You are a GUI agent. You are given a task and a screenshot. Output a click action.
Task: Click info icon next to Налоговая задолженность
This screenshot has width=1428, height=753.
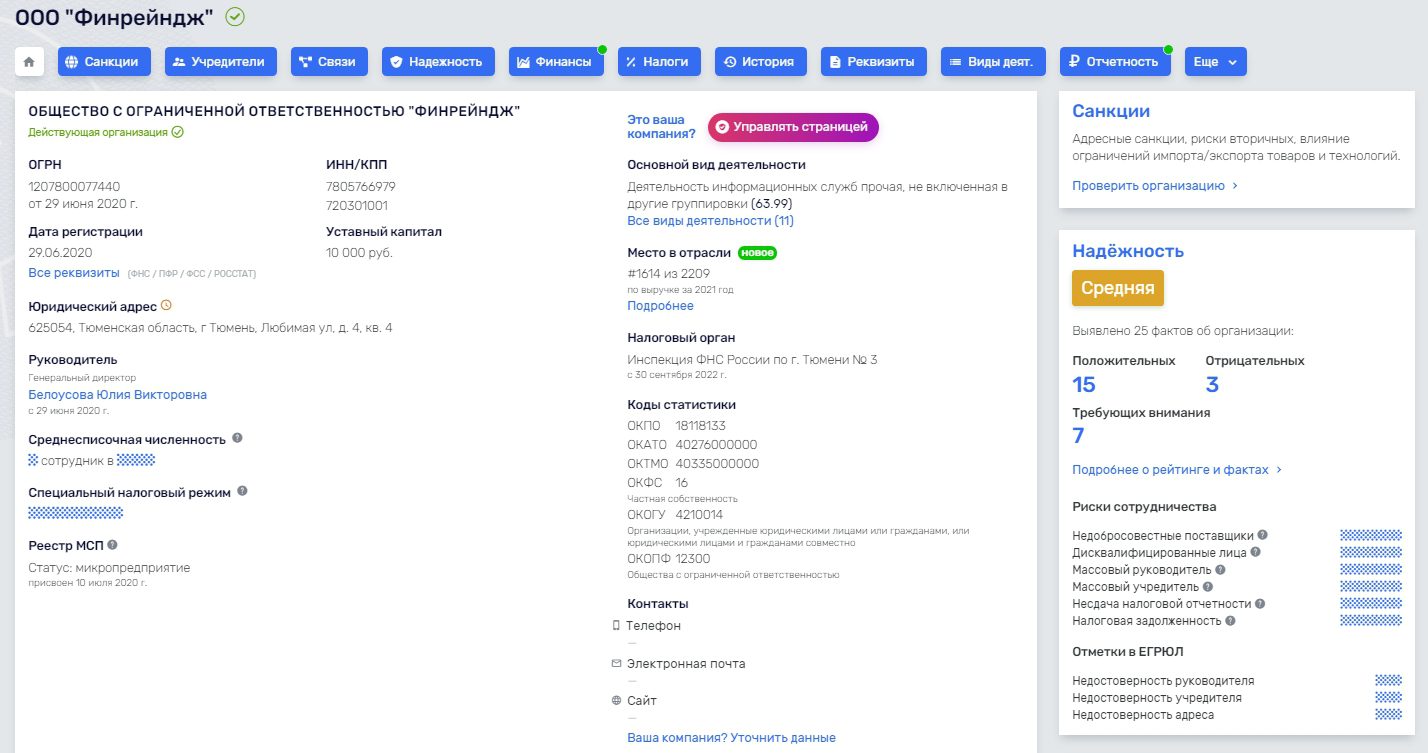tap(1230, 620)
